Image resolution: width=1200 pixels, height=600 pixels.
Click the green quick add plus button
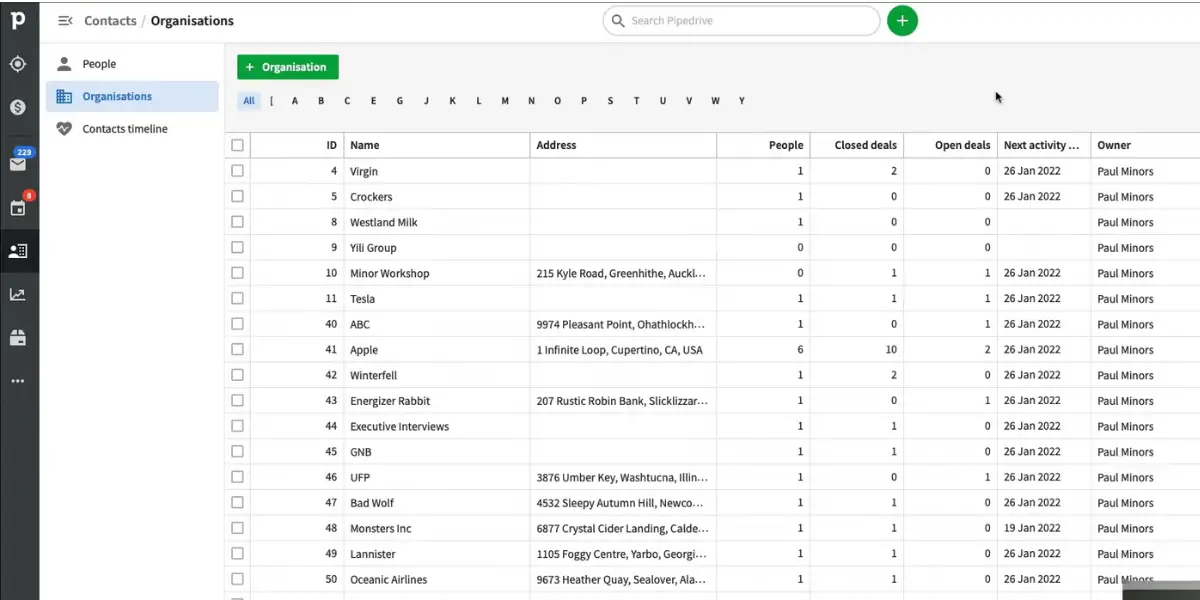point(902,20)
